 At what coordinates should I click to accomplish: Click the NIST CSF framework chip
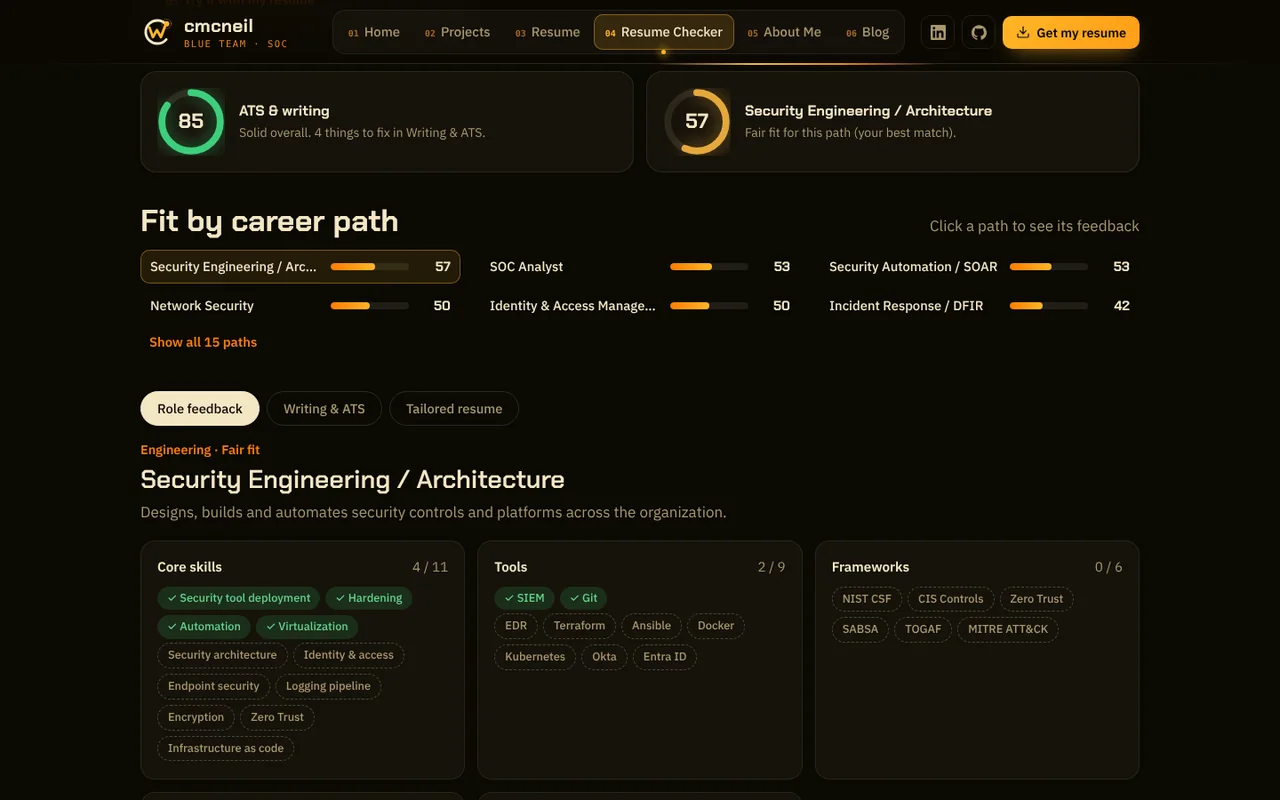[867, 599]
